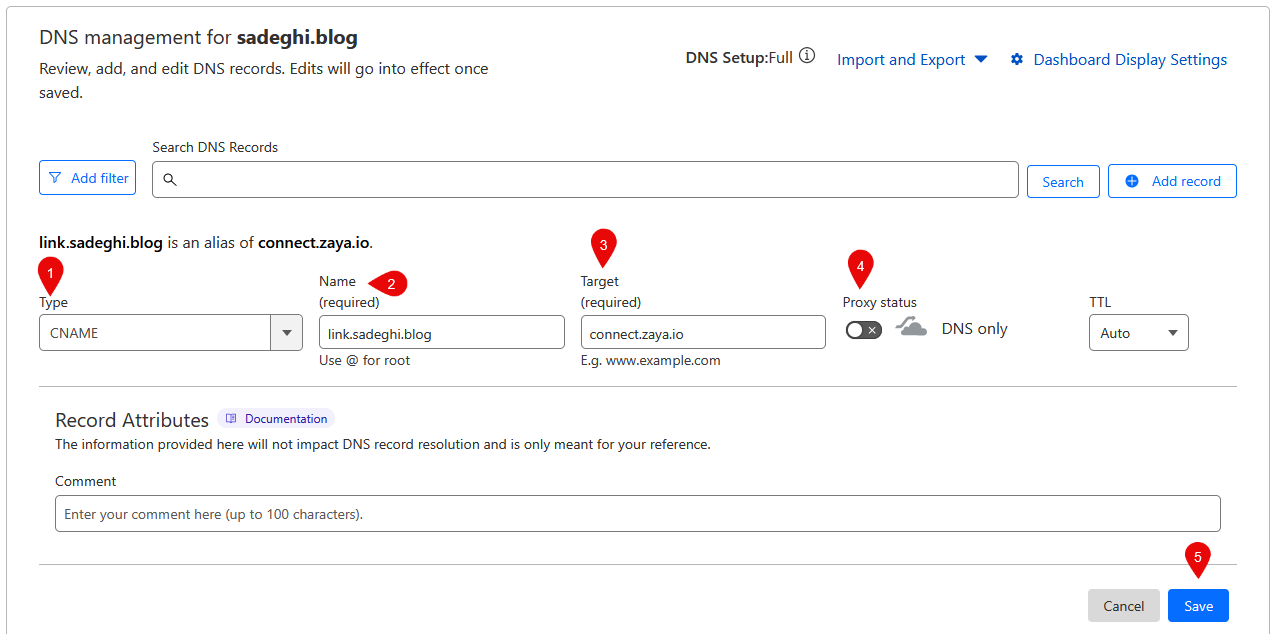Image resolution: width=1274 pixels, height=634 pixels.
Task: Save the DNS record
Action: [1198, 606]
